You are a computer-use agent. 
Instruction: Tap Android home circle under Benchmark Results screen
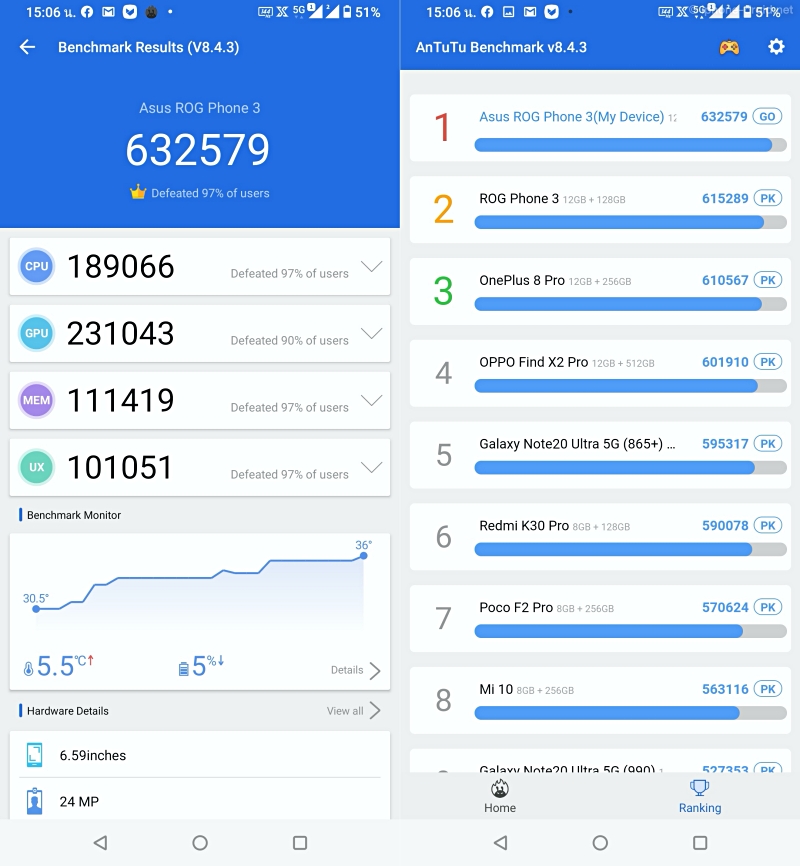tap(200, 842)
